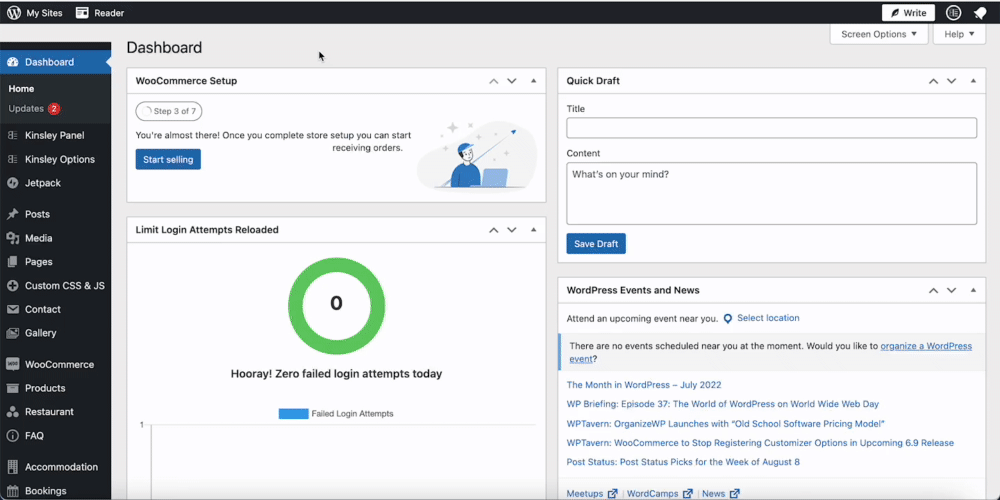Viewport: 1000px width, 500px height.
Task: Click the Start selling button
Action: (168, 159)
